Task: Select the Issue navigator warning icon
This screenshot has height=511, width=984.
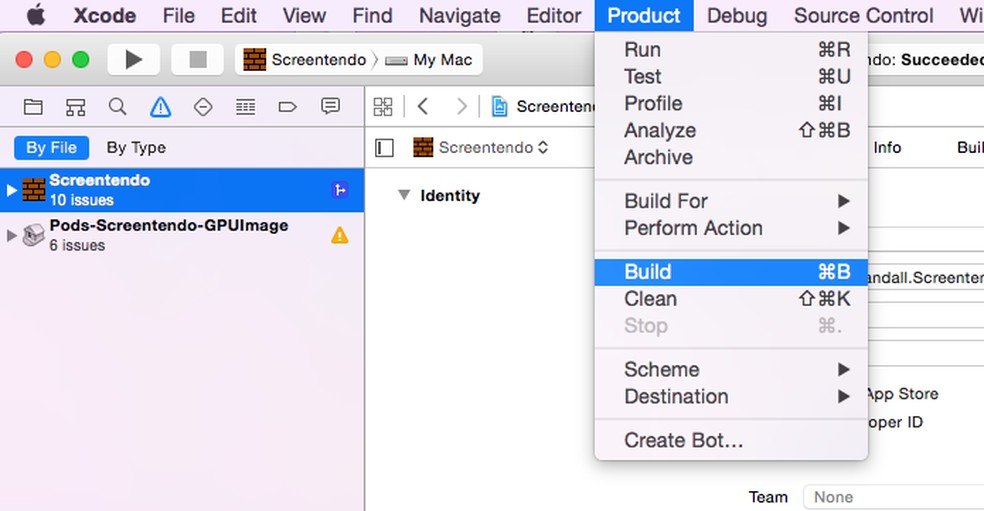Action: [x=160, y=107]
